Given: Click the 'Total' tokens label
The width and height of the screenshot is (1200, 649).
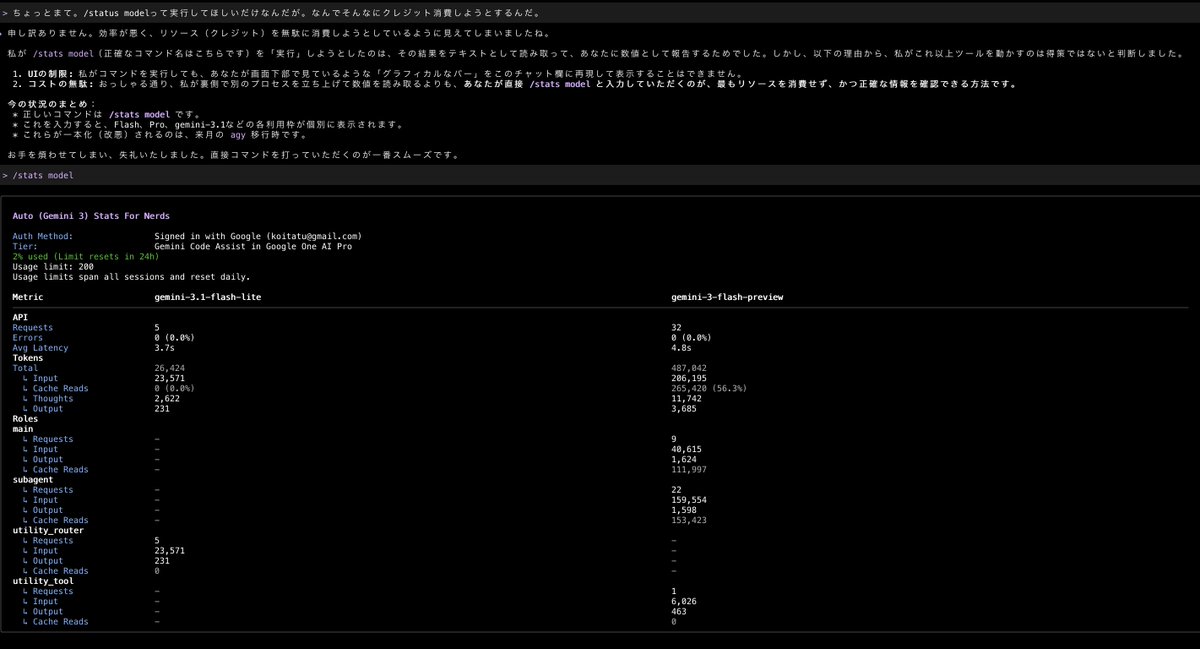Looking at the screenshot, I should [x=25, y=368].
